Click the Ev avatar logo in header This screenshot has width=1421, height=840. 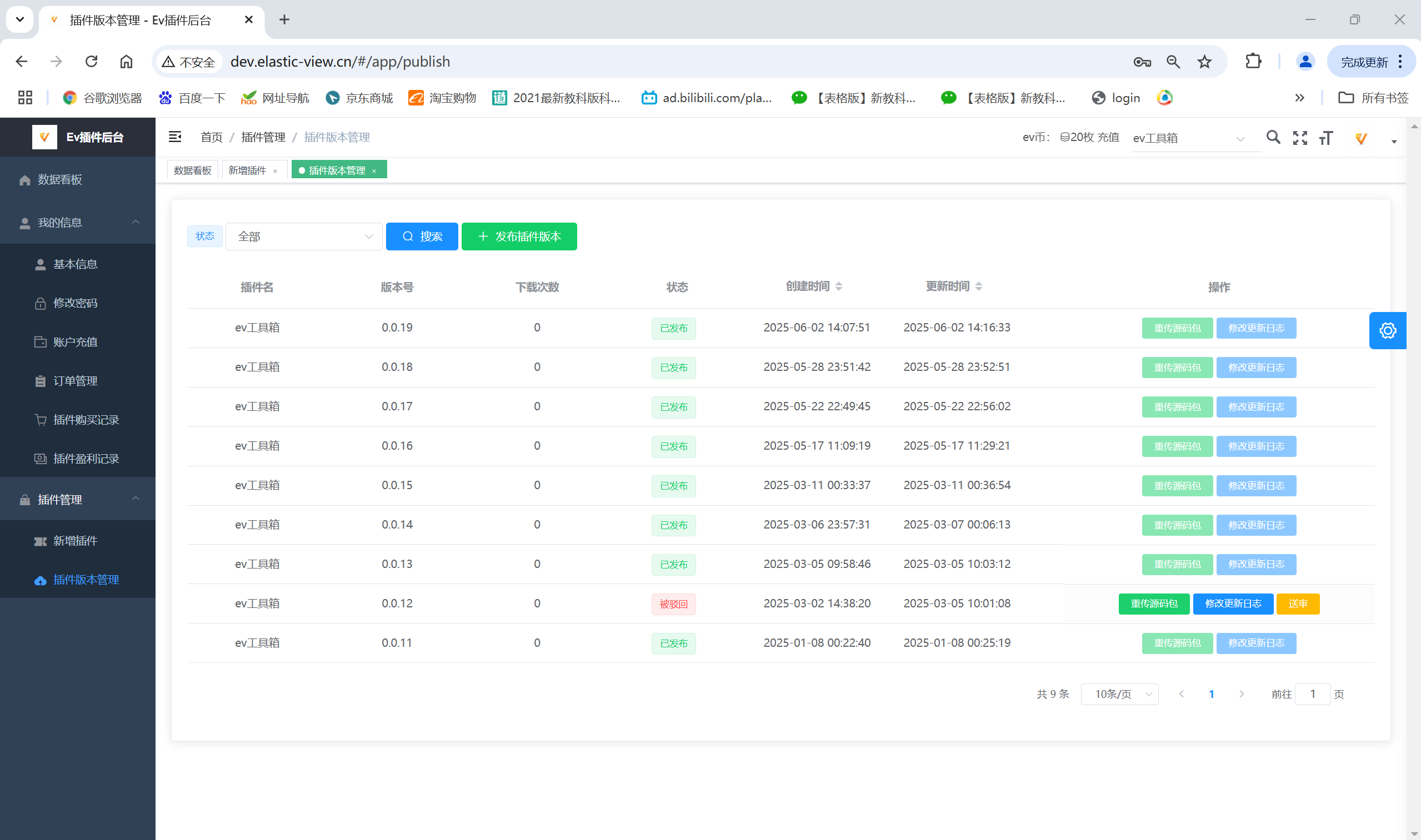(1361, 138)
